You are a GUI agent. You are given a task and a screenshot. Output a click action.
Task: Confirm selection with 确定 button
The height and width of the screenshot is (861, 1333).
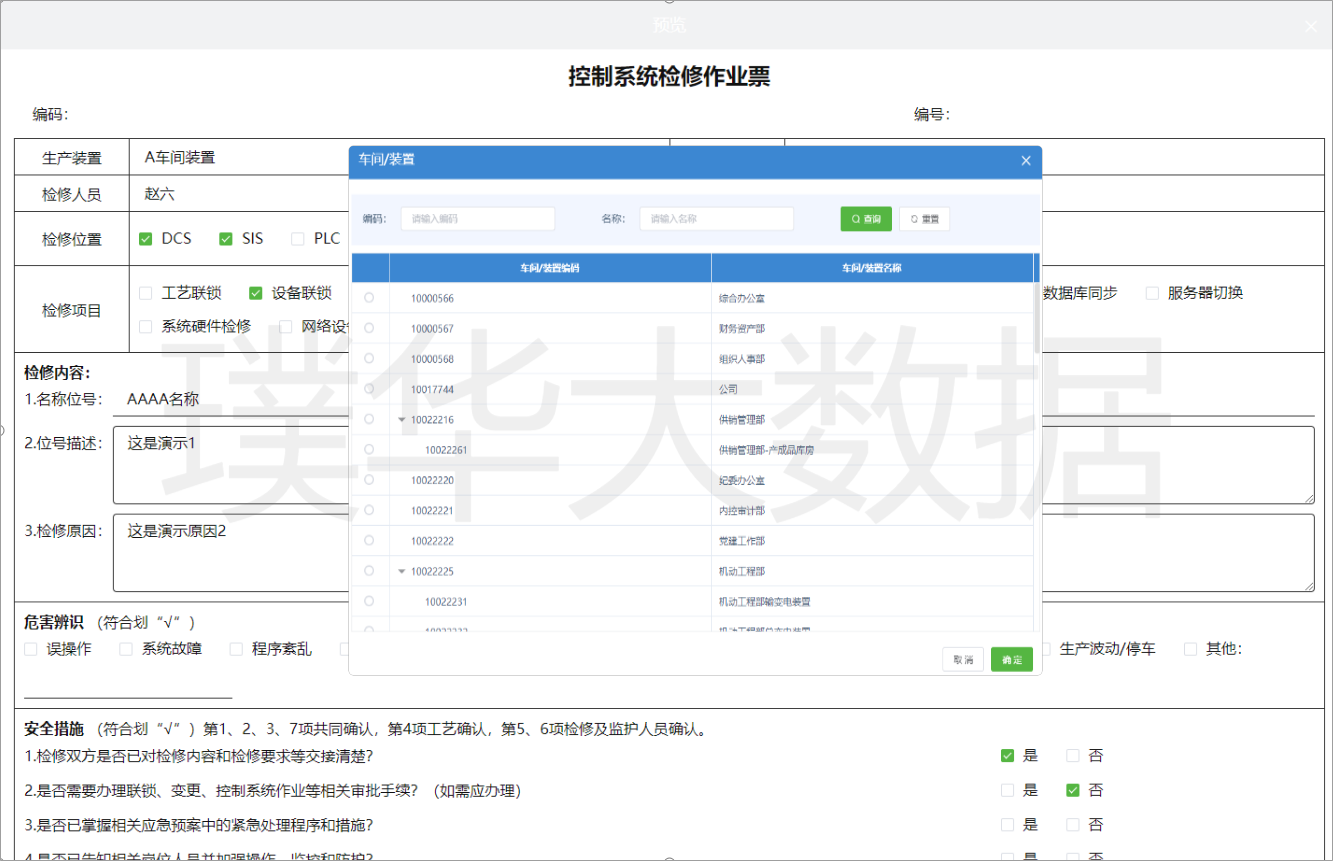[x=1012, y=660]
